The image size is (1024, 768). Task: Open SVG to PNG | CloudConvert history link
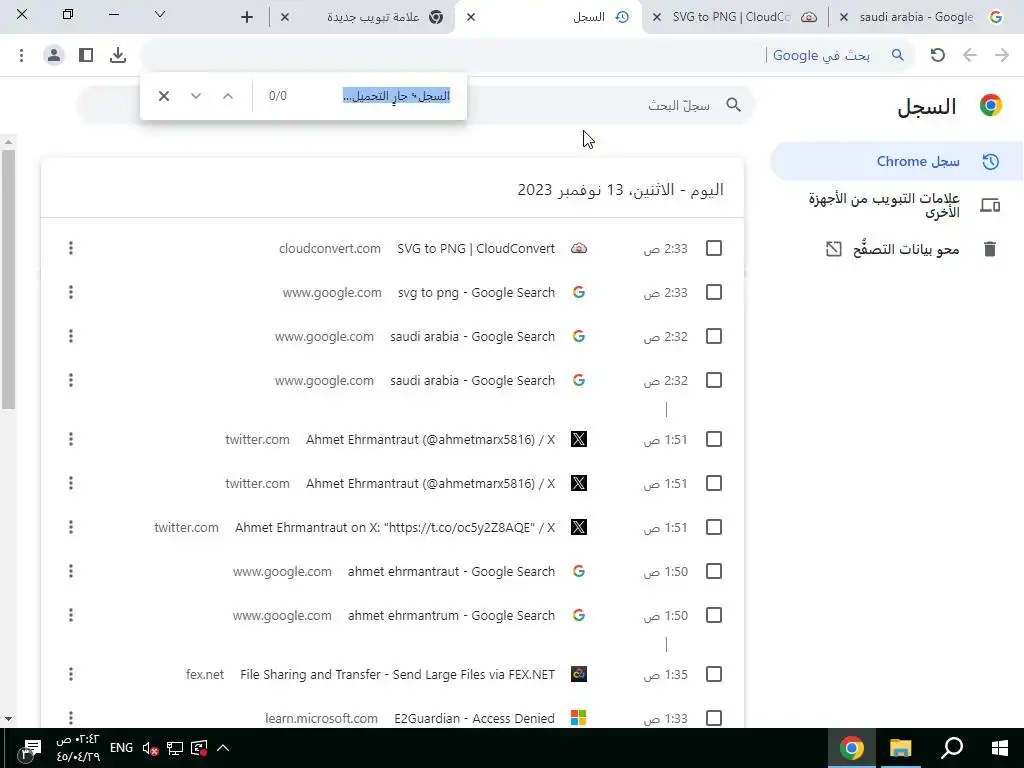[476, 248]
